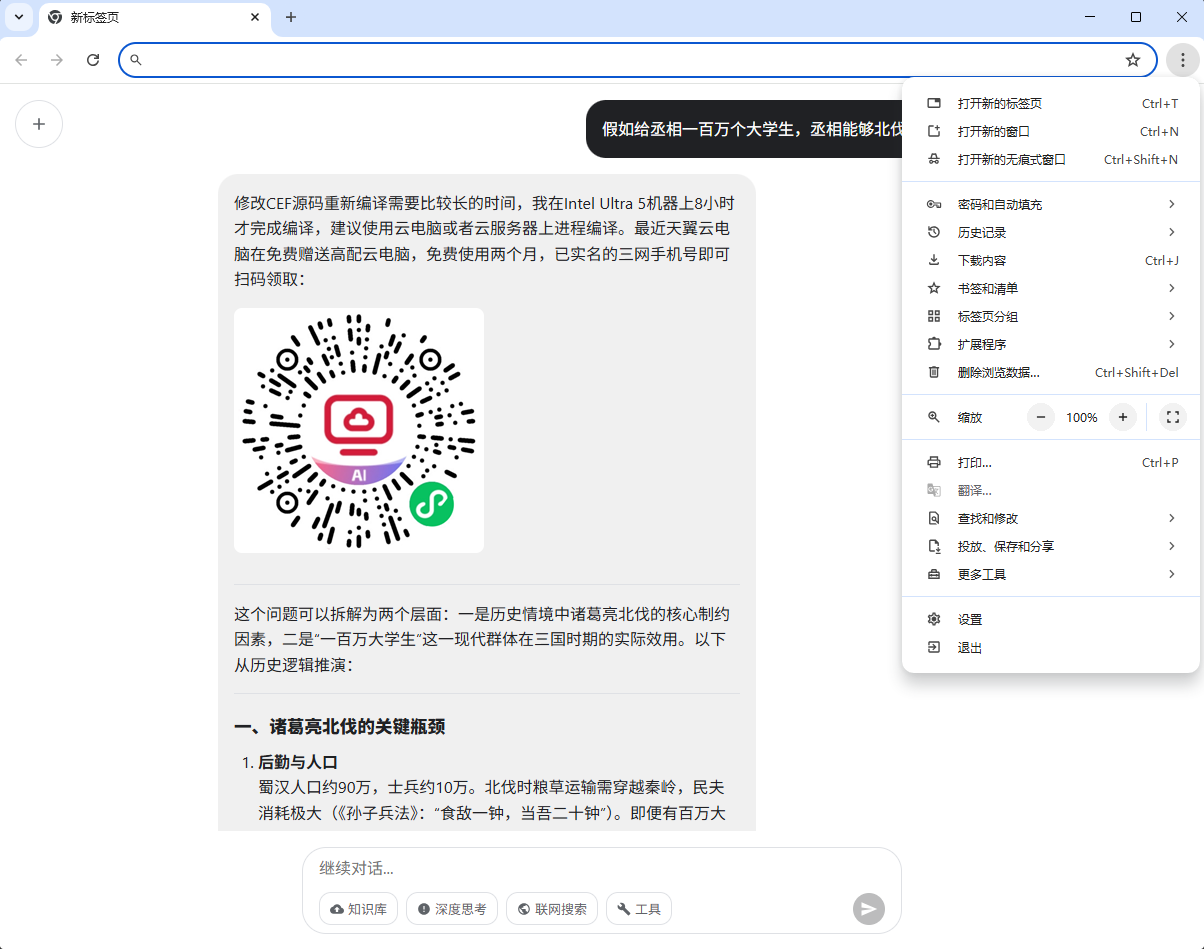
Task: Click the search magnifier in address bar
Action: point(136,60)
